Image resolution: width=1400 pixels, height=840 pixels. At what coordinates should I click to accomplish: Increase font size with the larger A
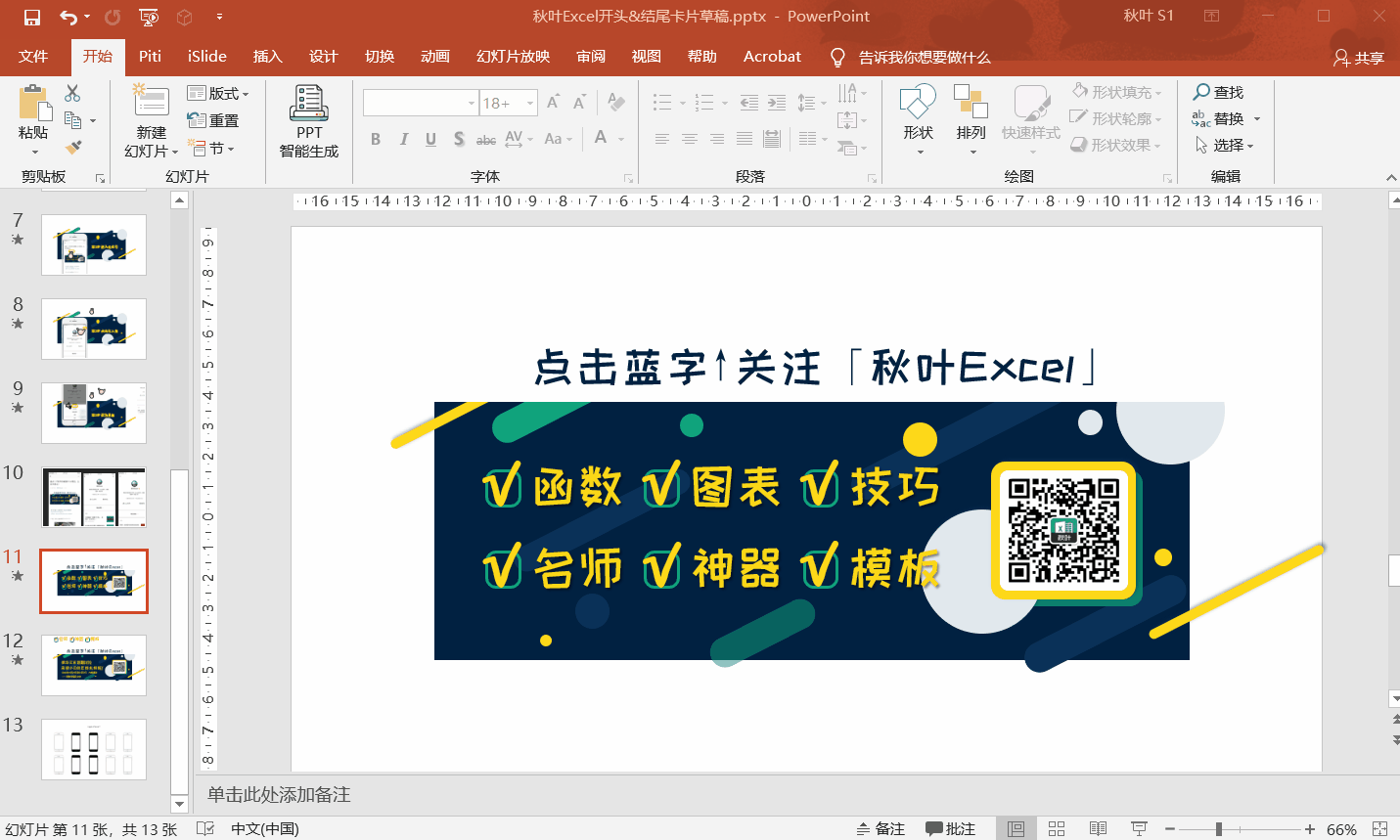[554, 103]
